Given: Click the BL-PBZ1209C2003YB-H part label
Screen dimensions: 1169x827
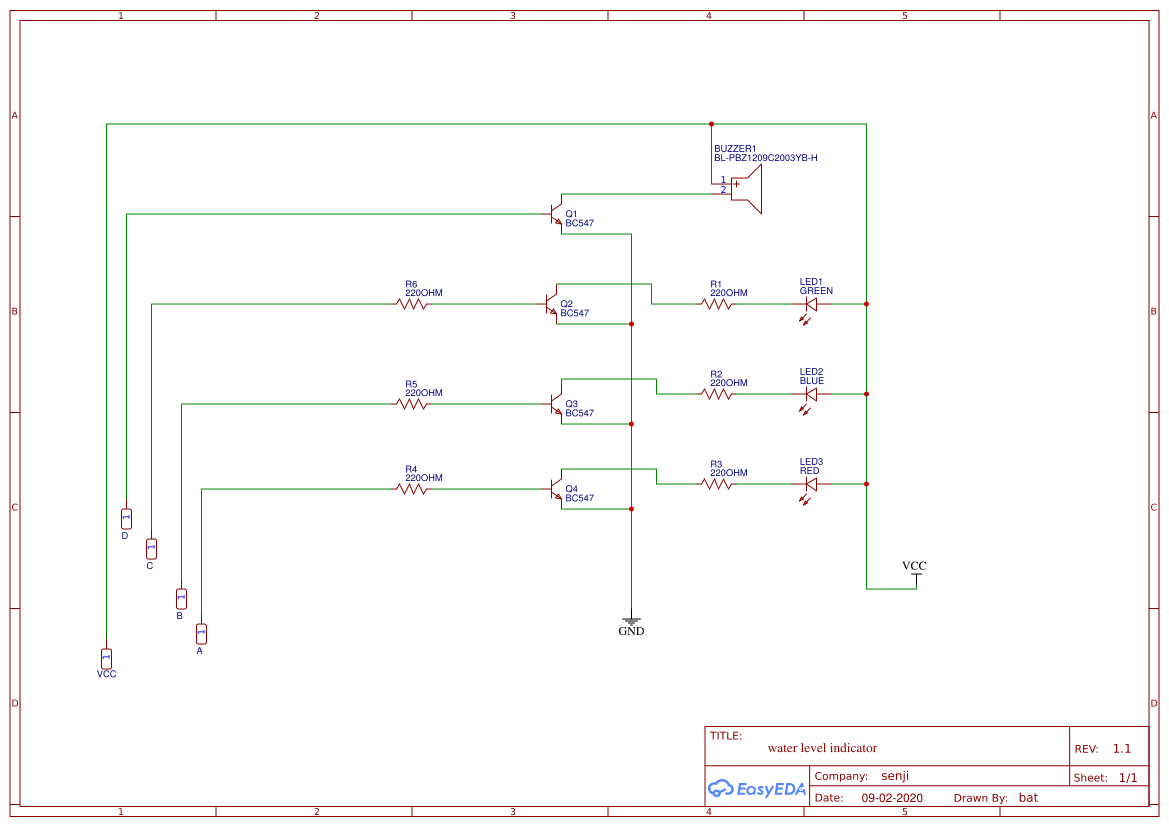Looking at the screenshot, I should tap(766, 158).
